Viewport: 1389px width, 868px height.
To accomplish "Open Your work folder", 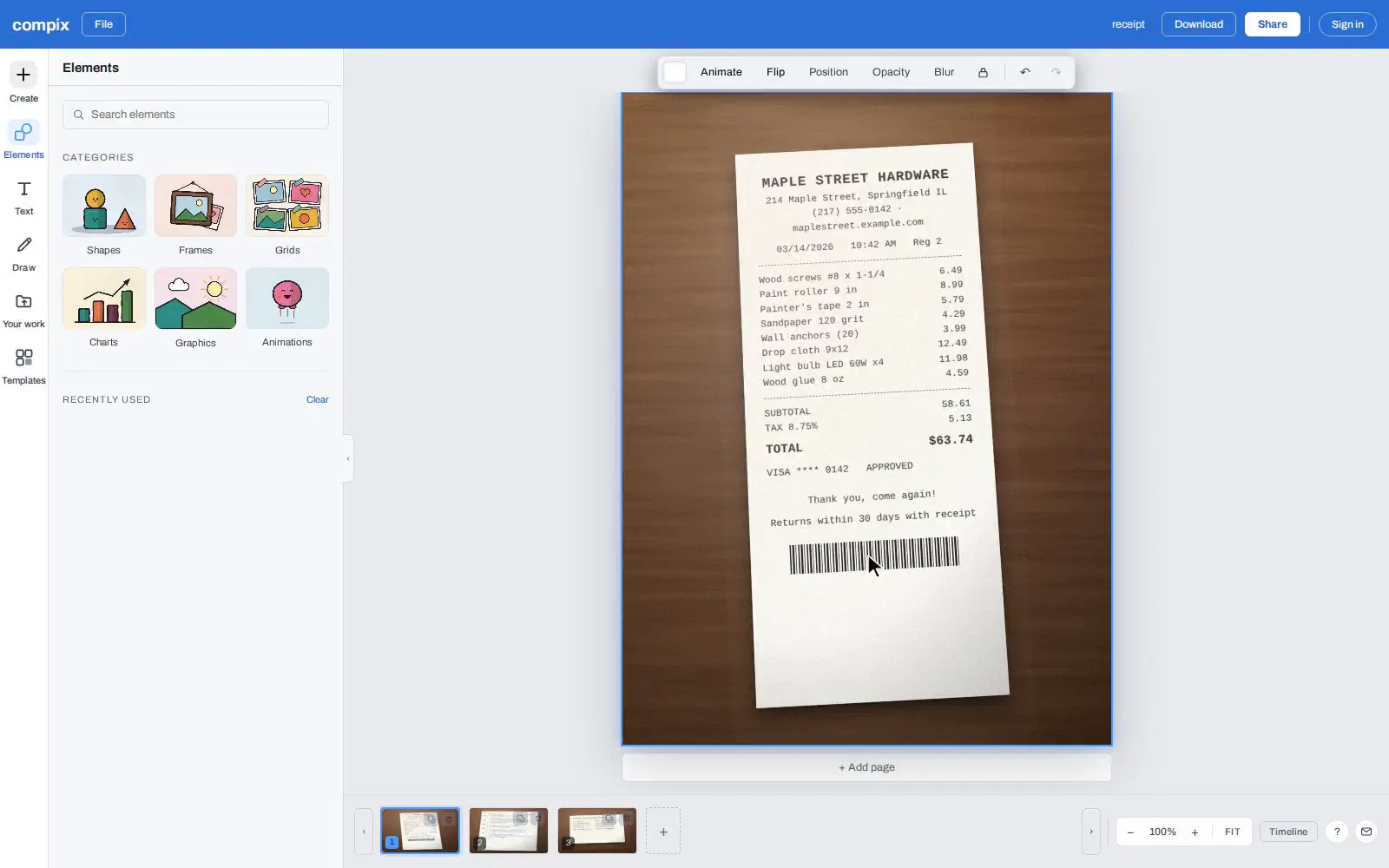I will [x=23, y=310].
